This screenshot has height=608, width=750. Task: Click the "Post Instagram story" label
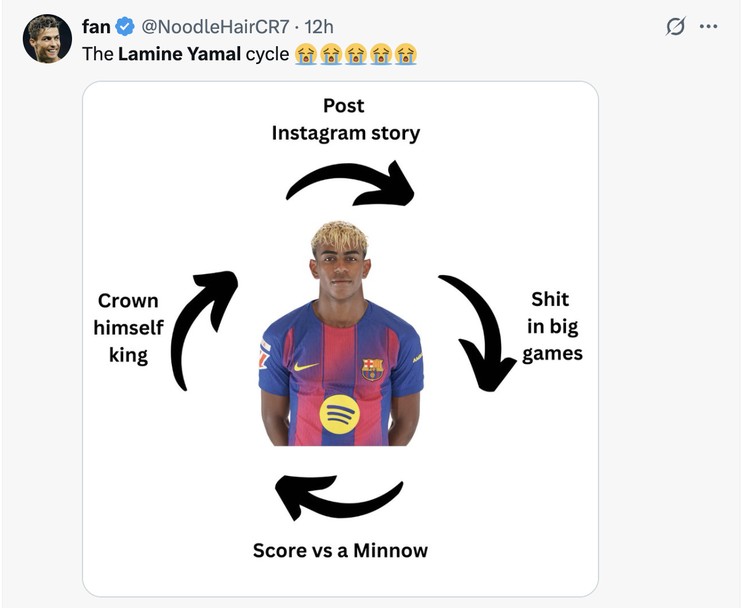click(345, 119)
